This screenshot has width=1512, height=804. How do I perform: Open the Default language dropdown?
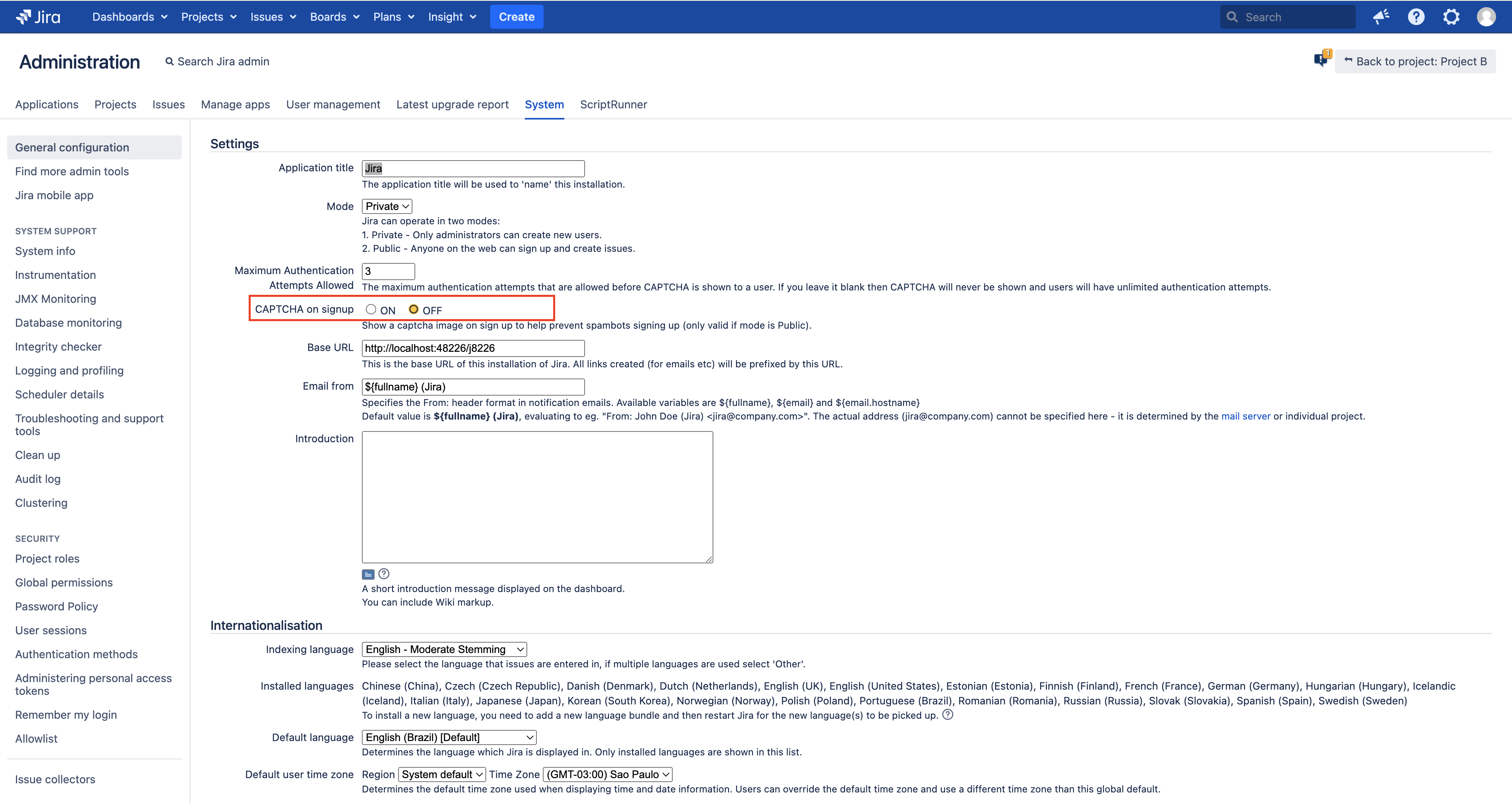point(449,738)
